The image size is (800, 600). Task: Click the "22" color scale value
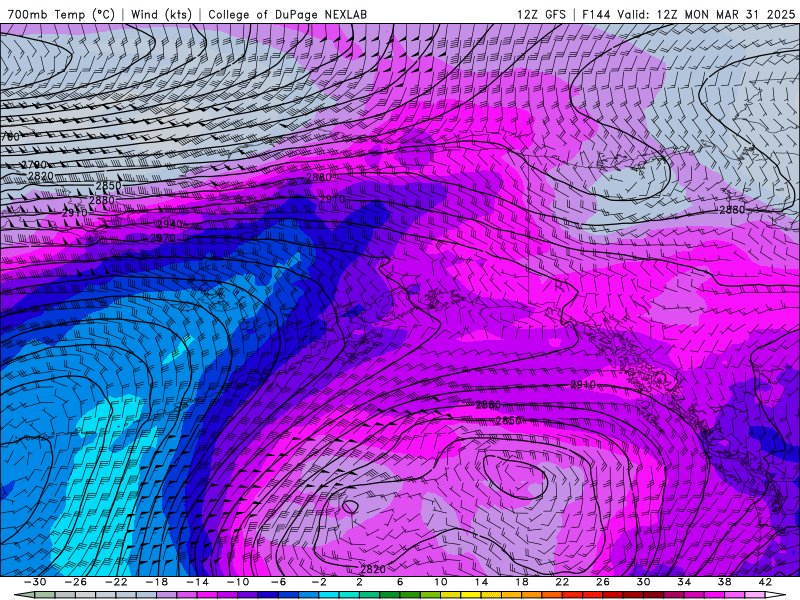coord(562,582)
